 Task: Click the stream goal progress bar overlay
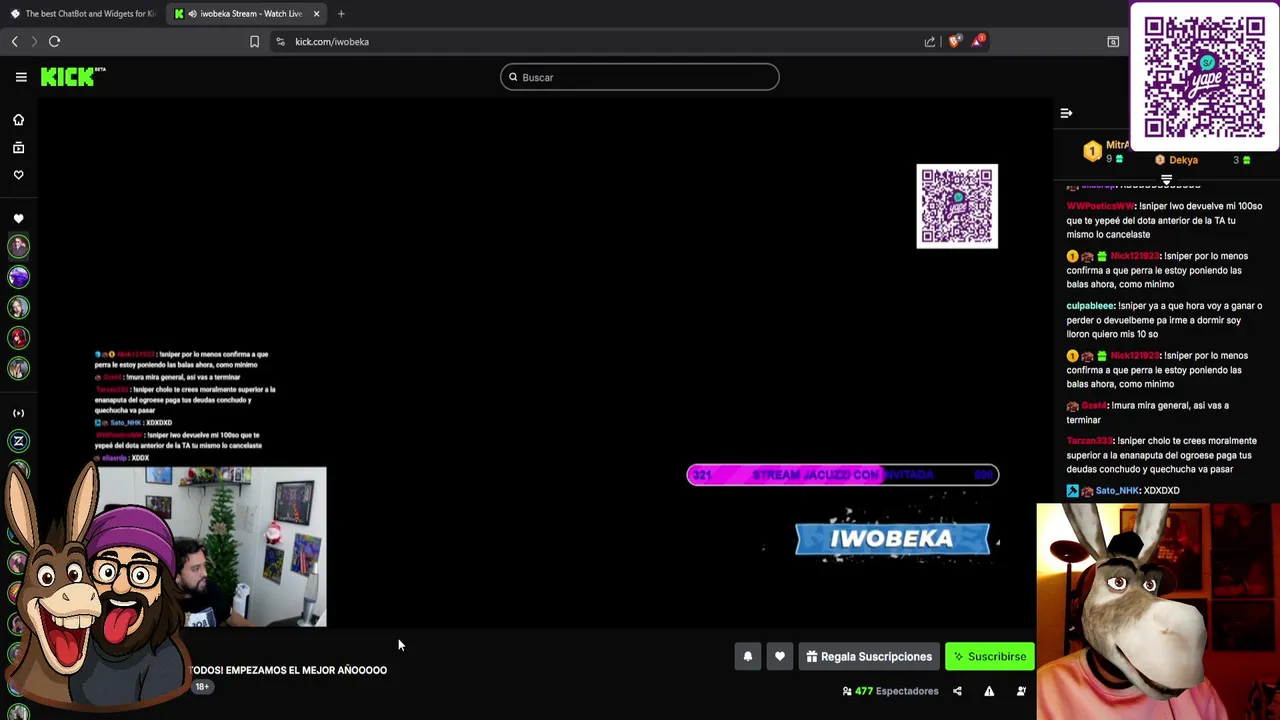click(842, 475)
